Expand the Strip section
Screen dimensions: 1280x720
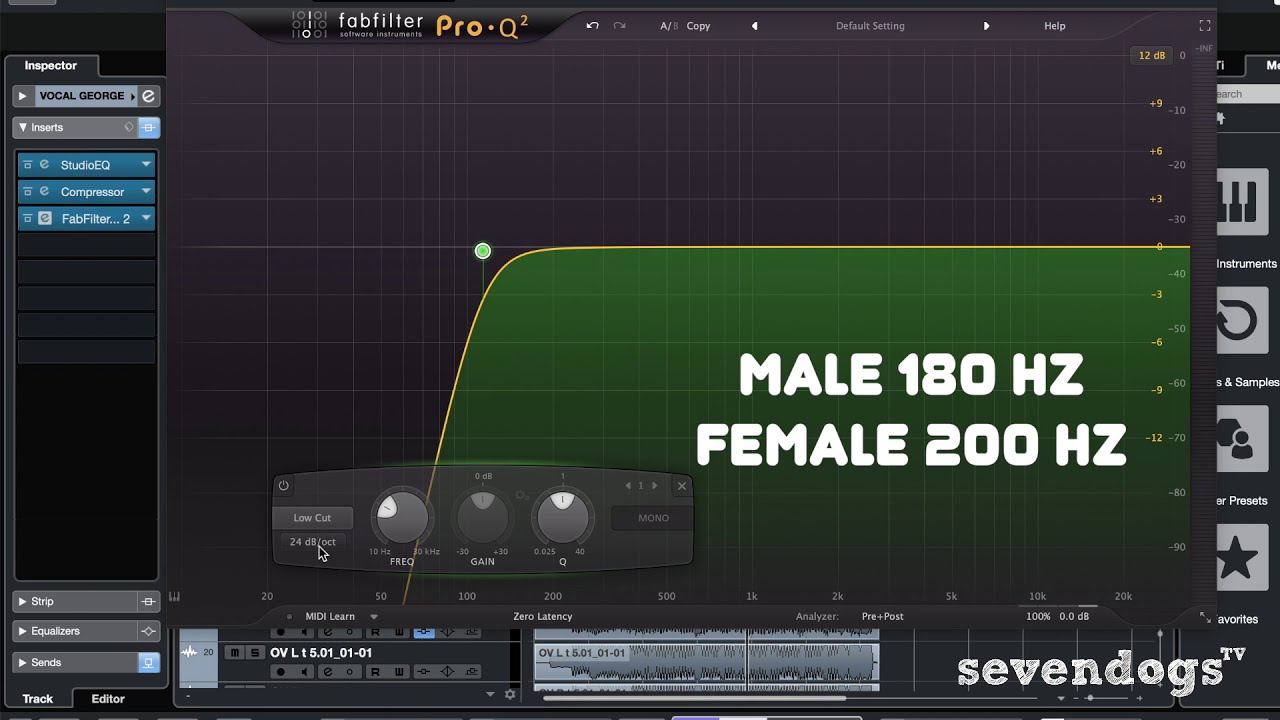pos(22,602)
